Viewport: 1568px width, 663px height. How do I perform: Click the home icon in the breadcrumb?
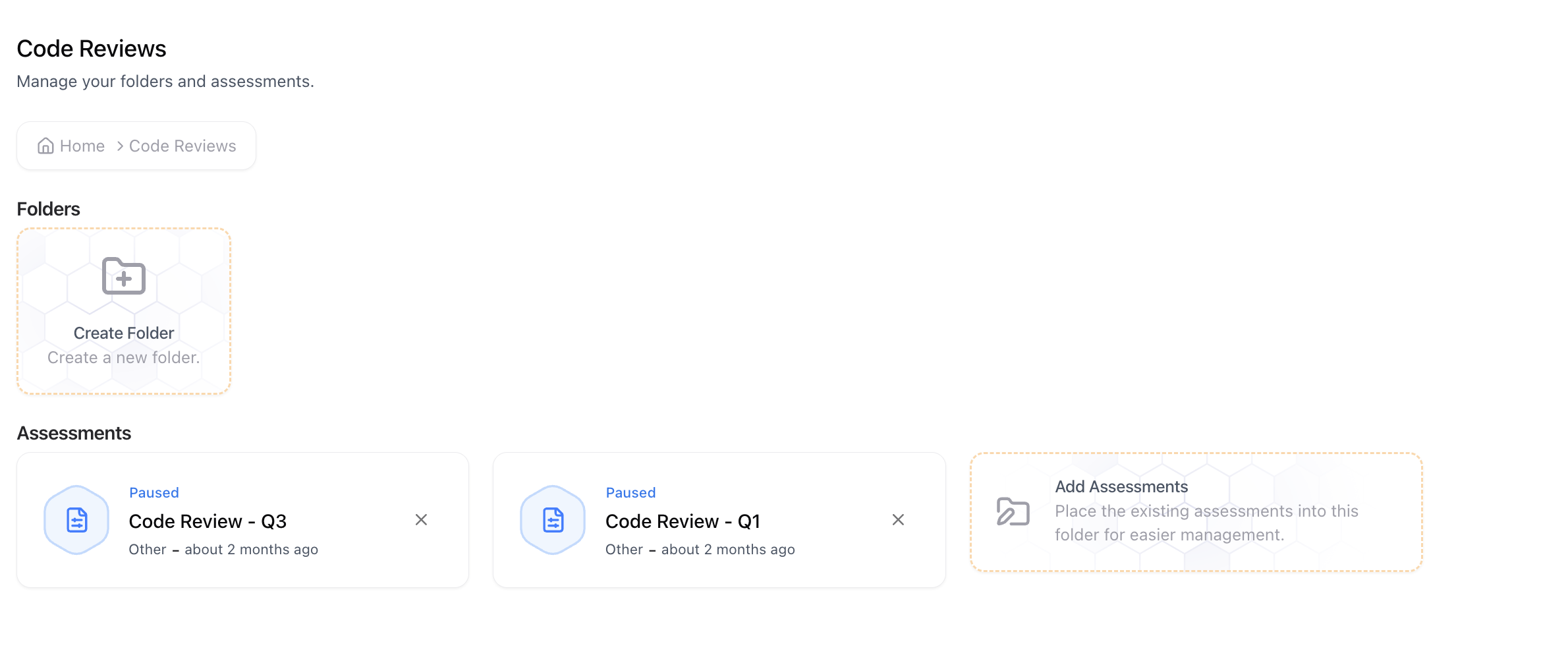[x=45, y=145]
